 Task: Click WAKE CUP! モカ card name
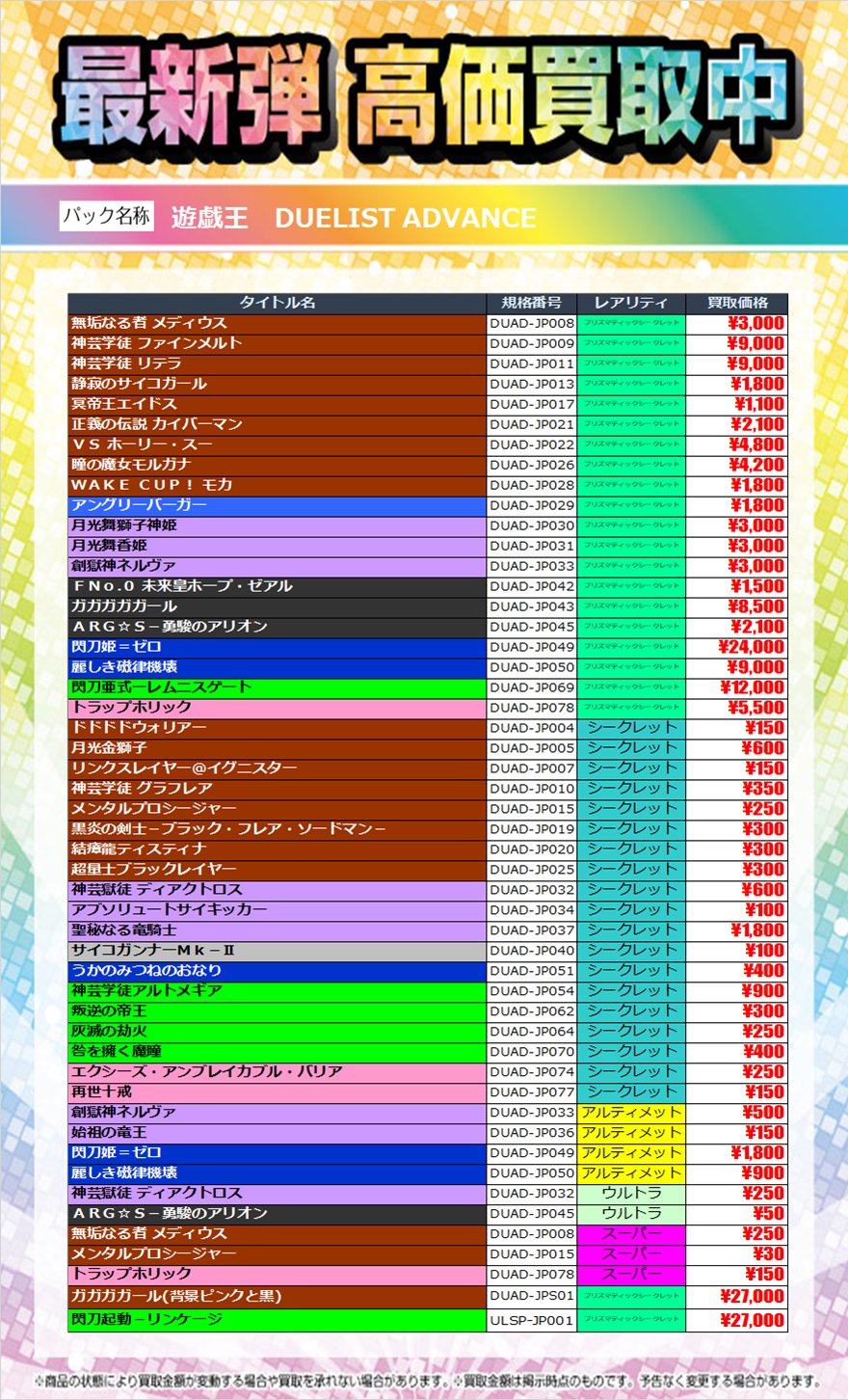(151, 485)
